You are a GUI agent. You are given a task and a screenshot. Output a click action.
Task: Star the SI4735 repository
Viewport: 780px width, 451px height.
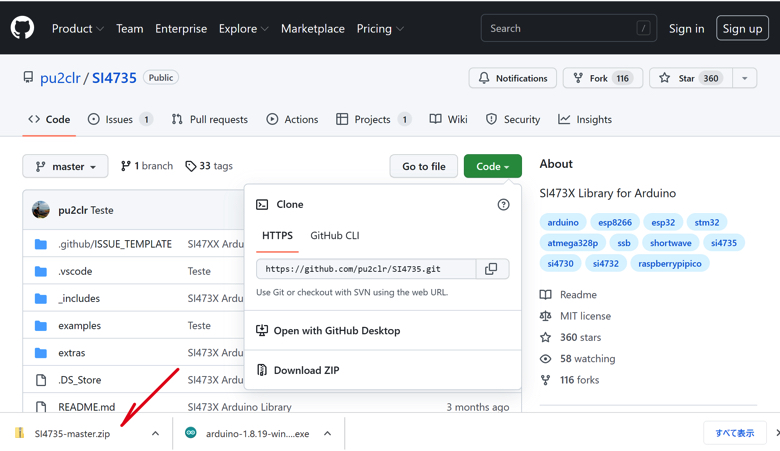click(x=690, y=78)
